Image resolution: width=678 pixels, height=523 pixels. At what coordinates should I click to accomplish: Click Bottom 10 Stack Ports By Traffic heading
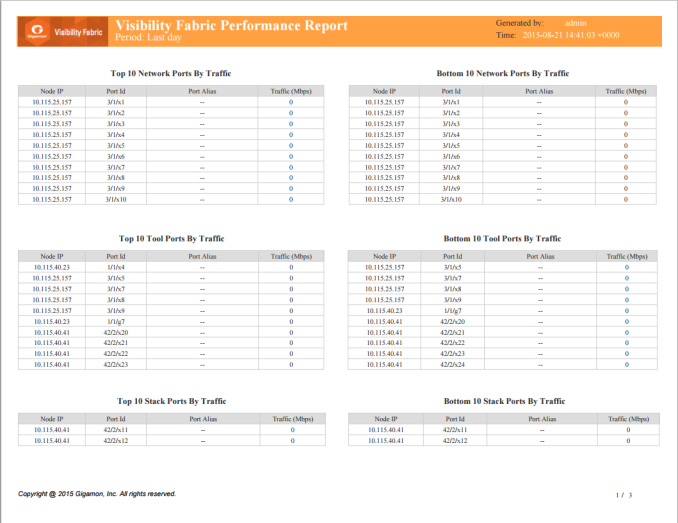[x=503, y=401]
